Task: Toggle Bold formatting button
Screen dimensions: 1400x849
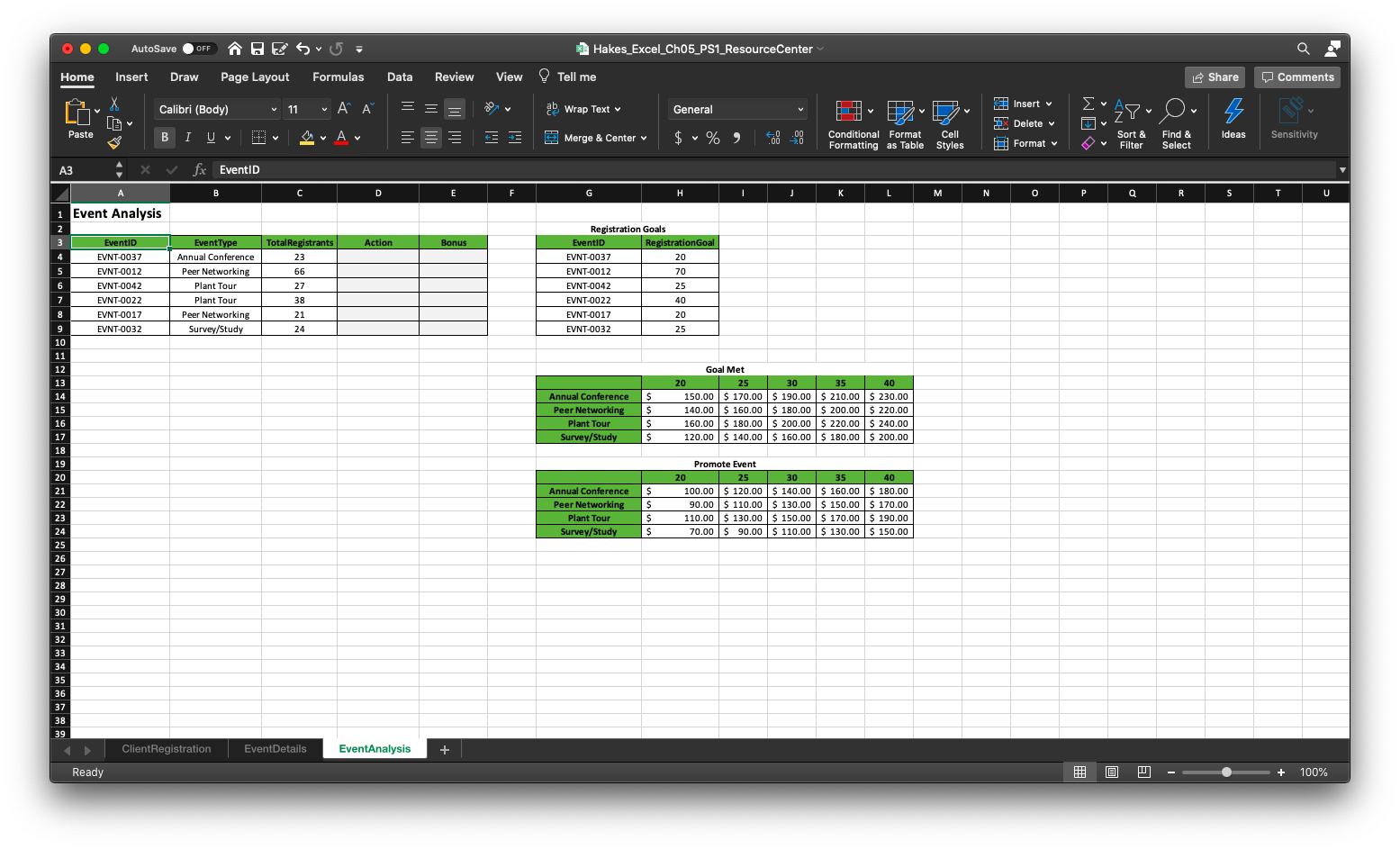Action: tap(164, 138)
